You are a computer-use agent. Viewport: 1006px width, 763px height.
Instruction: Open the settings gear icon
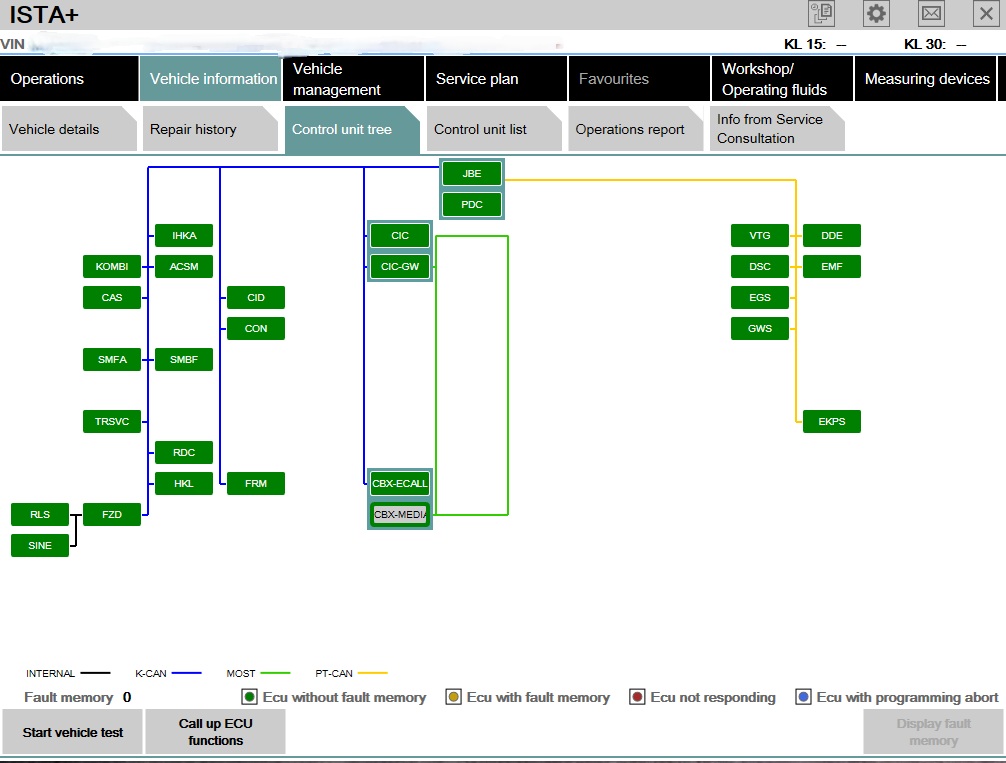[876, 14]
